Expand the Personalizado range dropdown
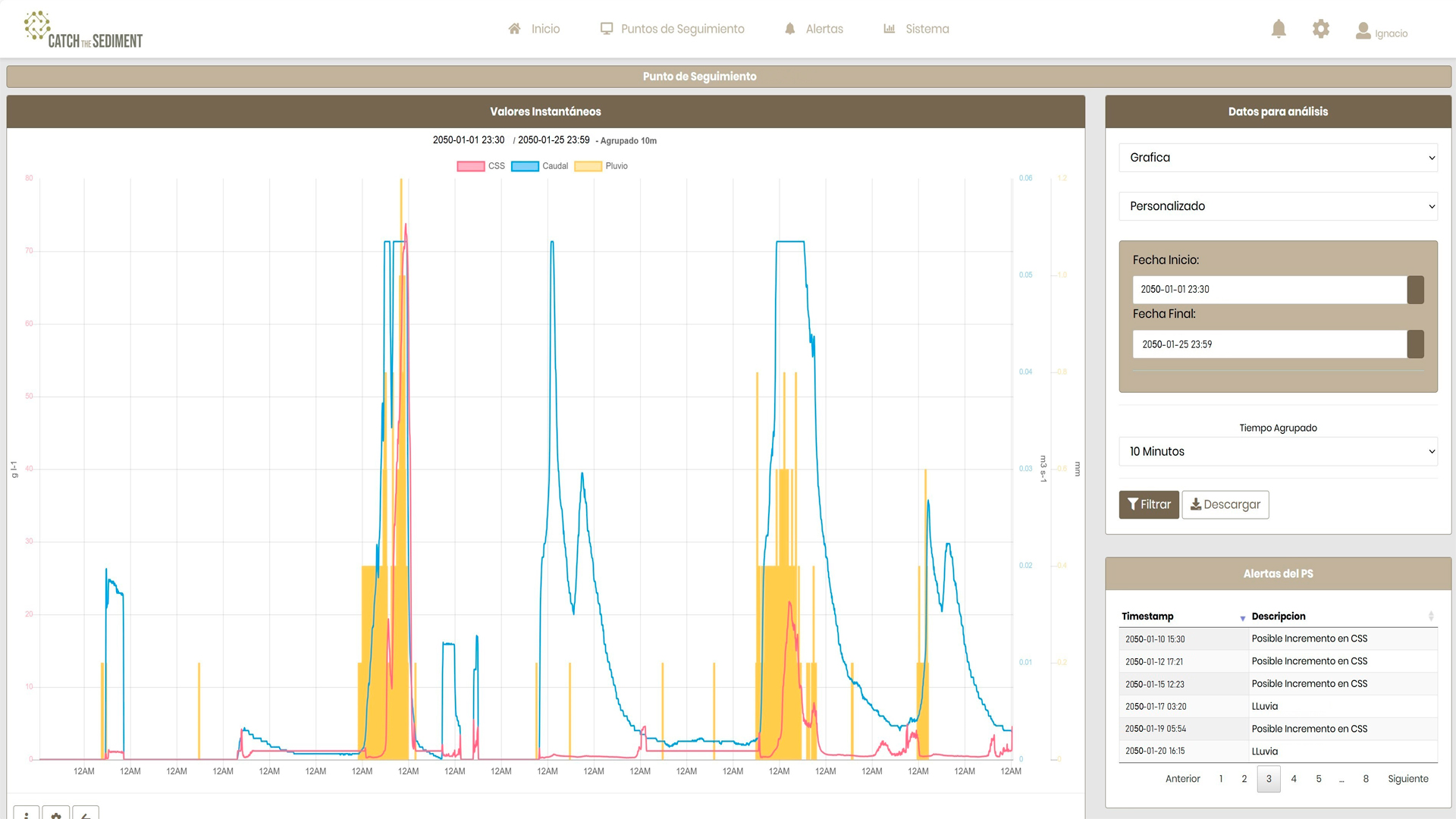Image resolution: width=1456 pixels, height=819 pixels. (1278, 206)
